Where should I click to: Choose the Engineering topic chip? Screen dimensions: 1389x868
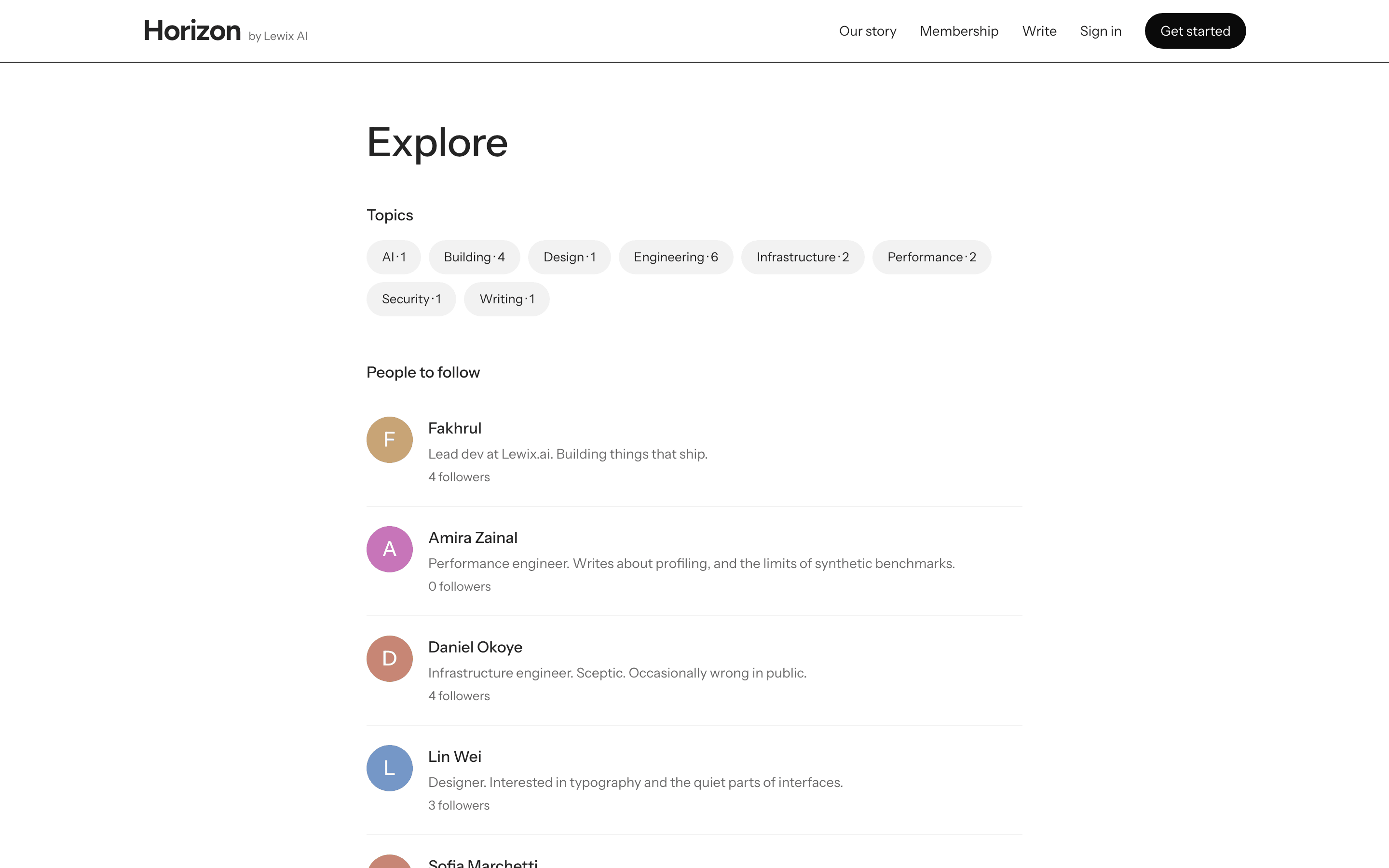point(676,257)
